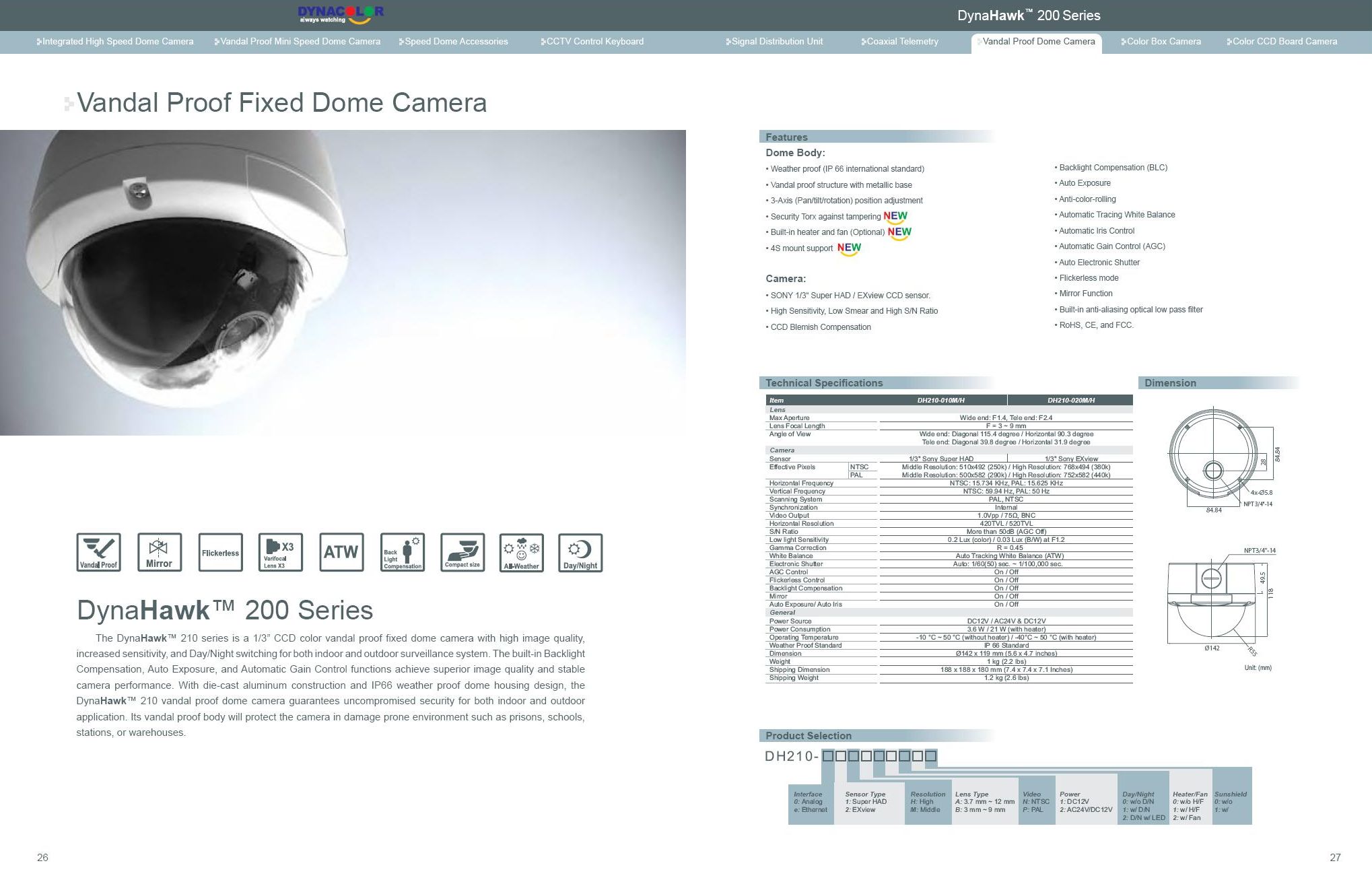Select the Compact size icon
Viewport: 1372px width, 884px height.
click(462, 552)
